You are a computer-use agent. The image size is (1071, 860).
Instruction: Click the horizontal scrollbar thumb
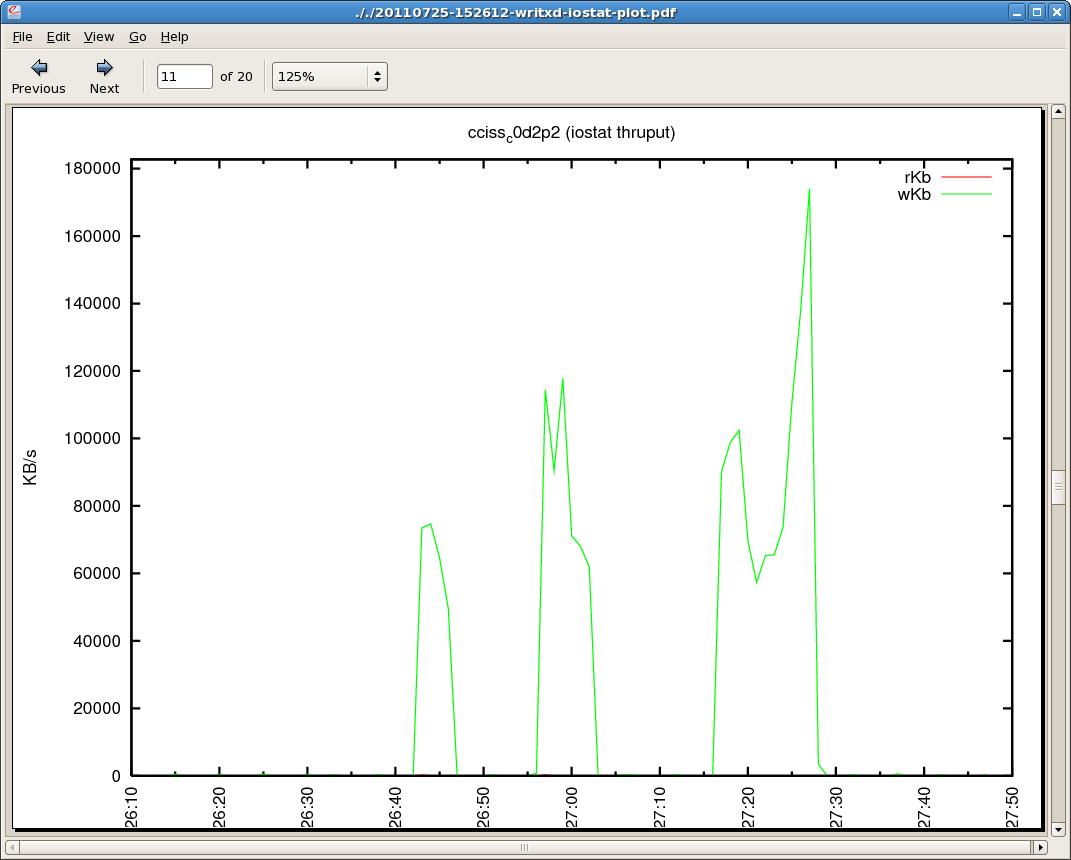click(524, 848)
